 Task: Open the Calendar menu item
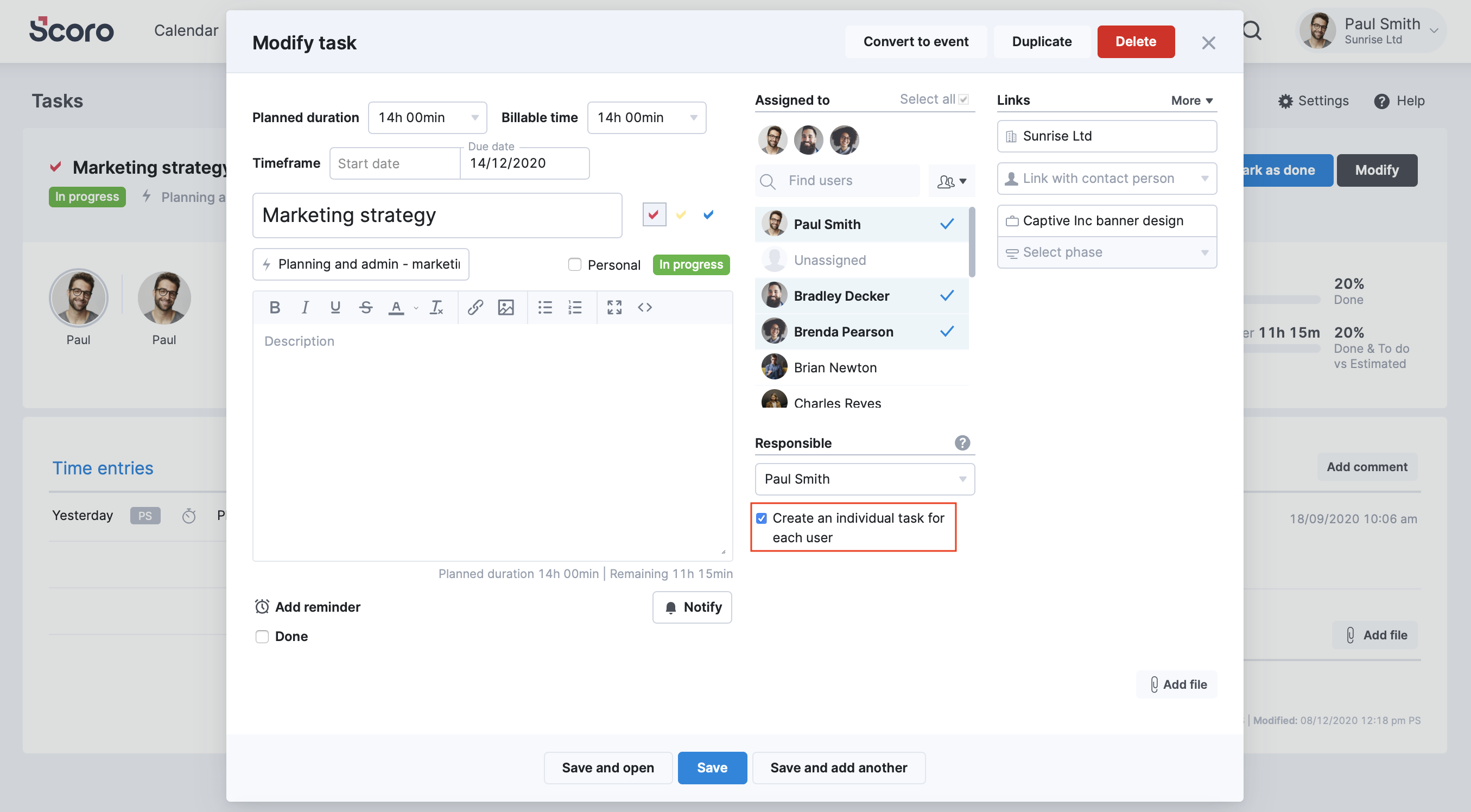point(186,30)
